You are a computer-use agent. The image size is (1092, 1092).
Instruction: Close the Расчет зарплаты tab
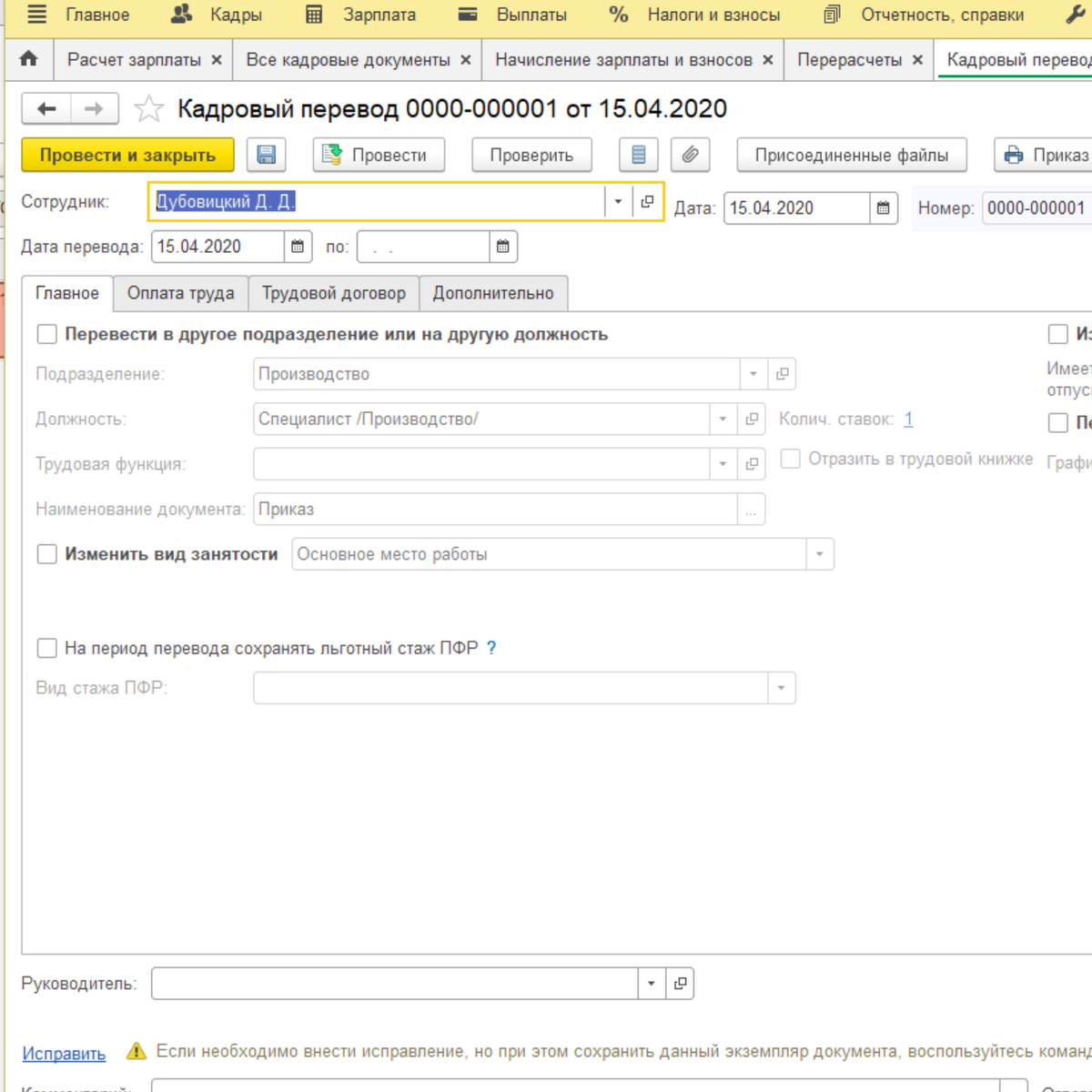(217, 60)
